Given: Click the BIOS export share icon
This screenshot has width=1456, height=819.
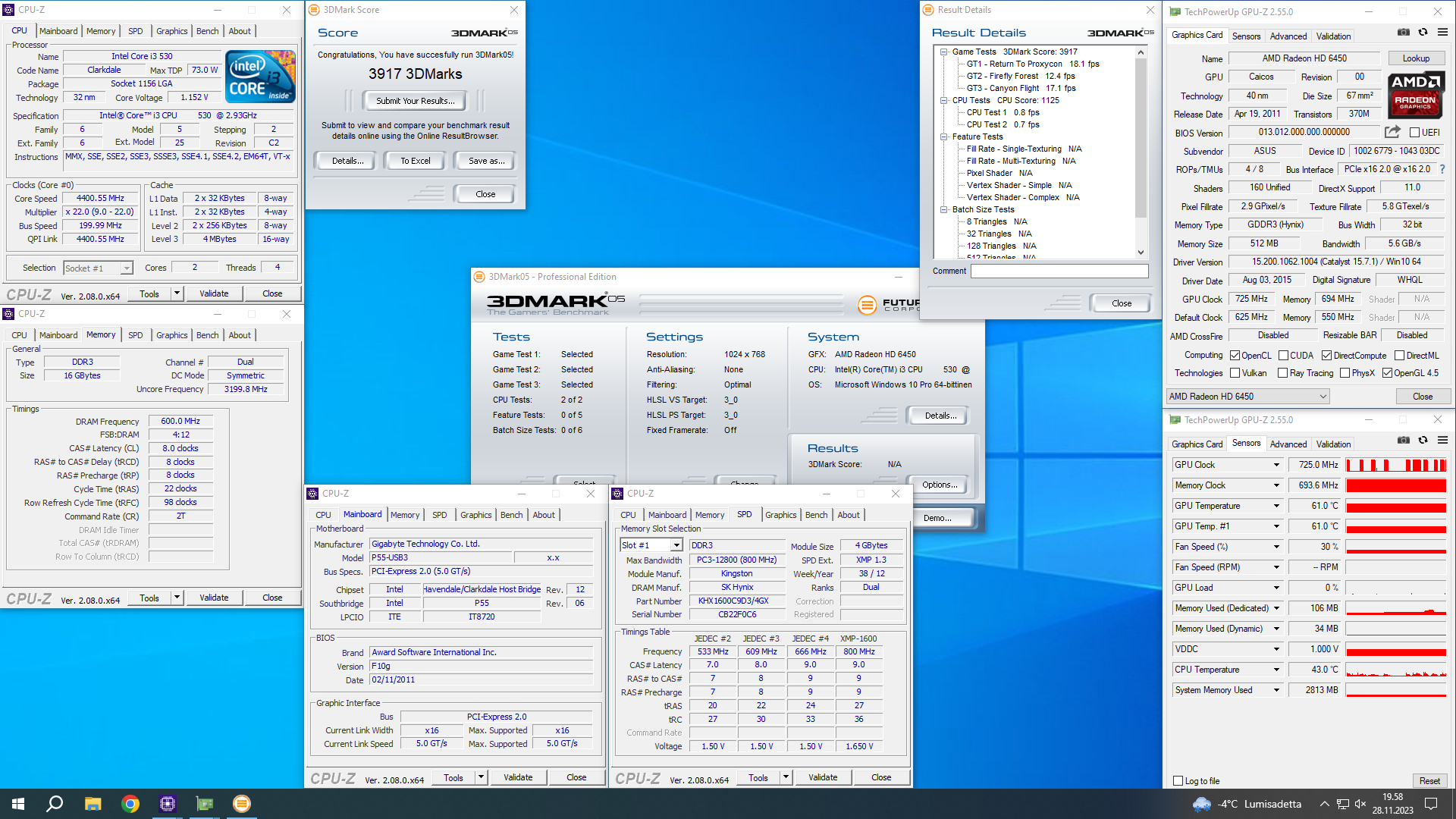Looking at the screenshot, I should coord(1392,132).
